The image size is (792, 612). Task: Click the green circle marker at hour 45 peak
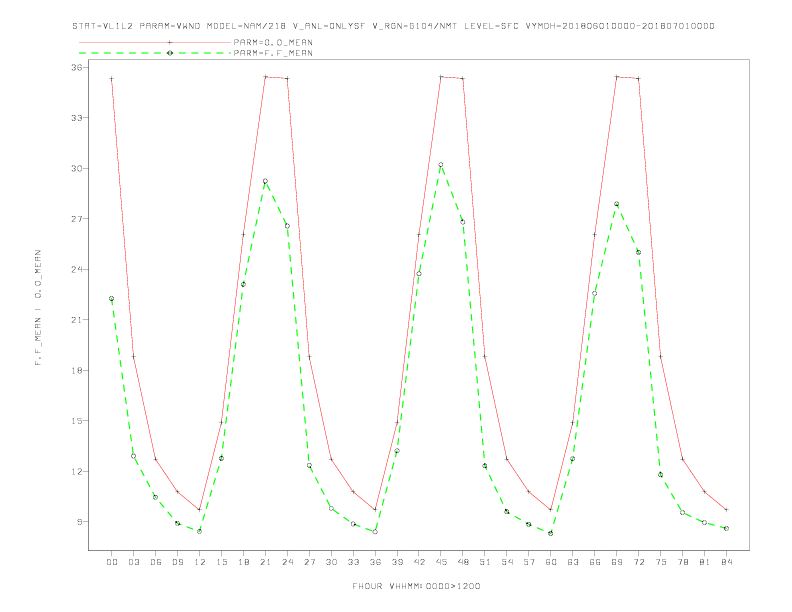click(441, 165)
